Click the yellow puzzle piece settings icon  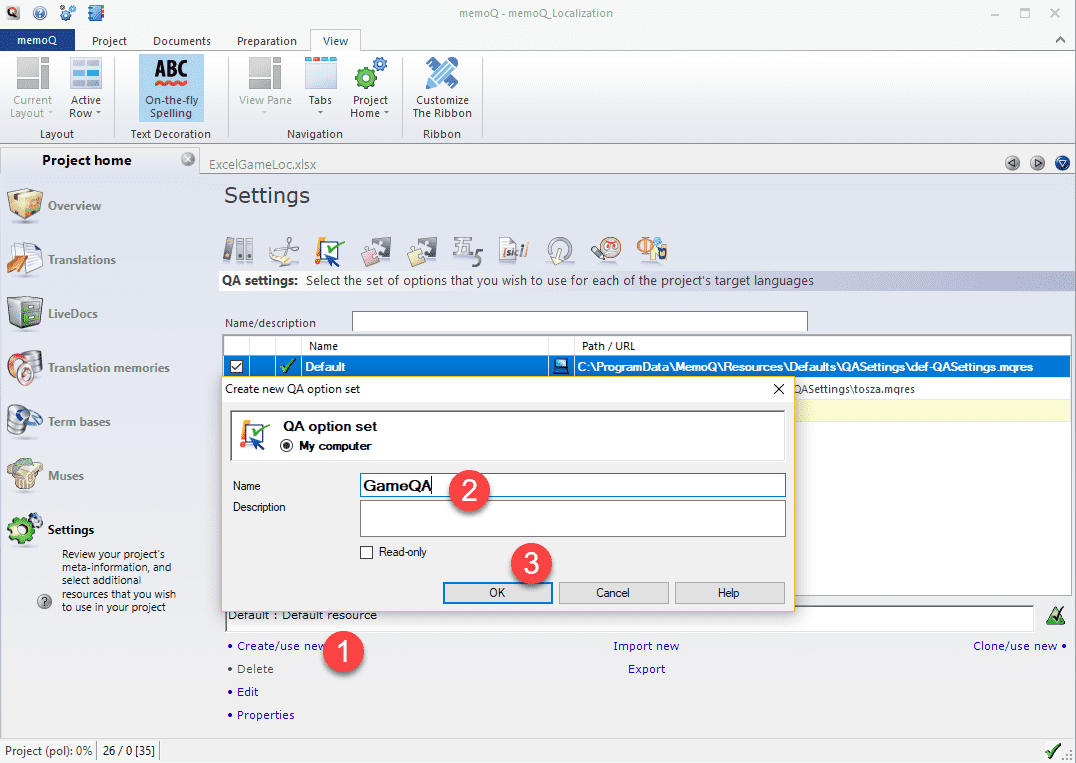(x=422, y=250)
